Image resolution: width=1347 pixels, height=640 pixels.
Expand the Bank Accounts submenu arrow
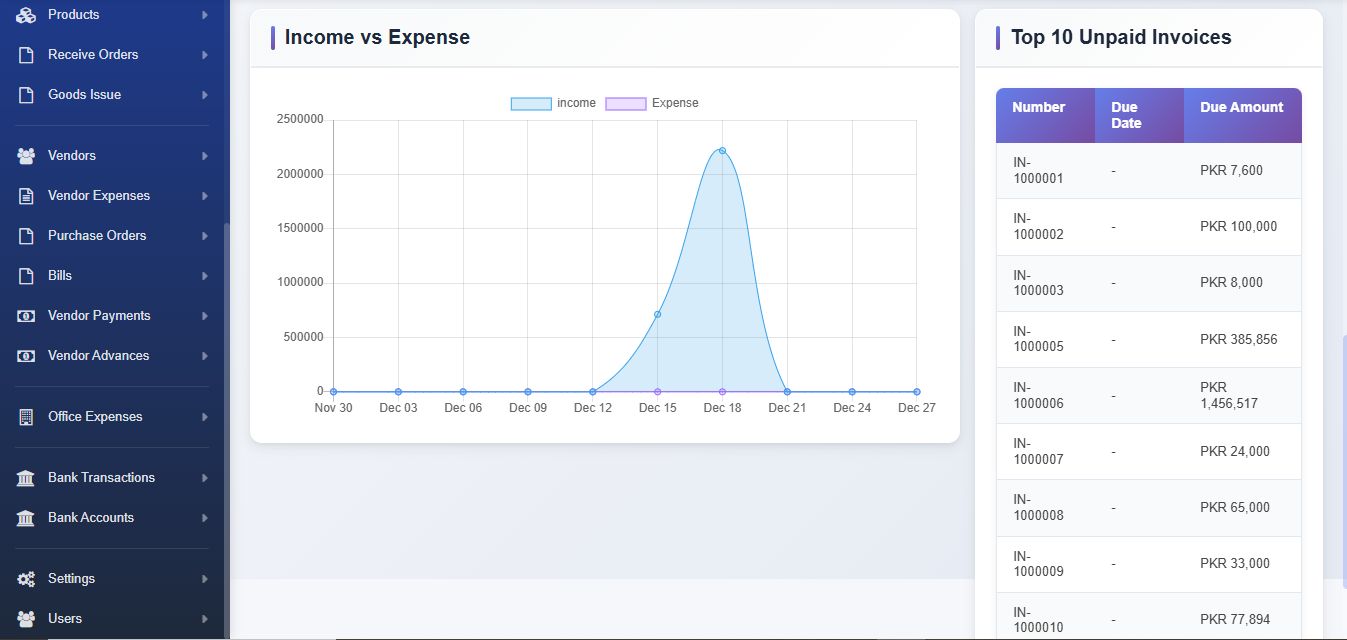coord(204,518)
